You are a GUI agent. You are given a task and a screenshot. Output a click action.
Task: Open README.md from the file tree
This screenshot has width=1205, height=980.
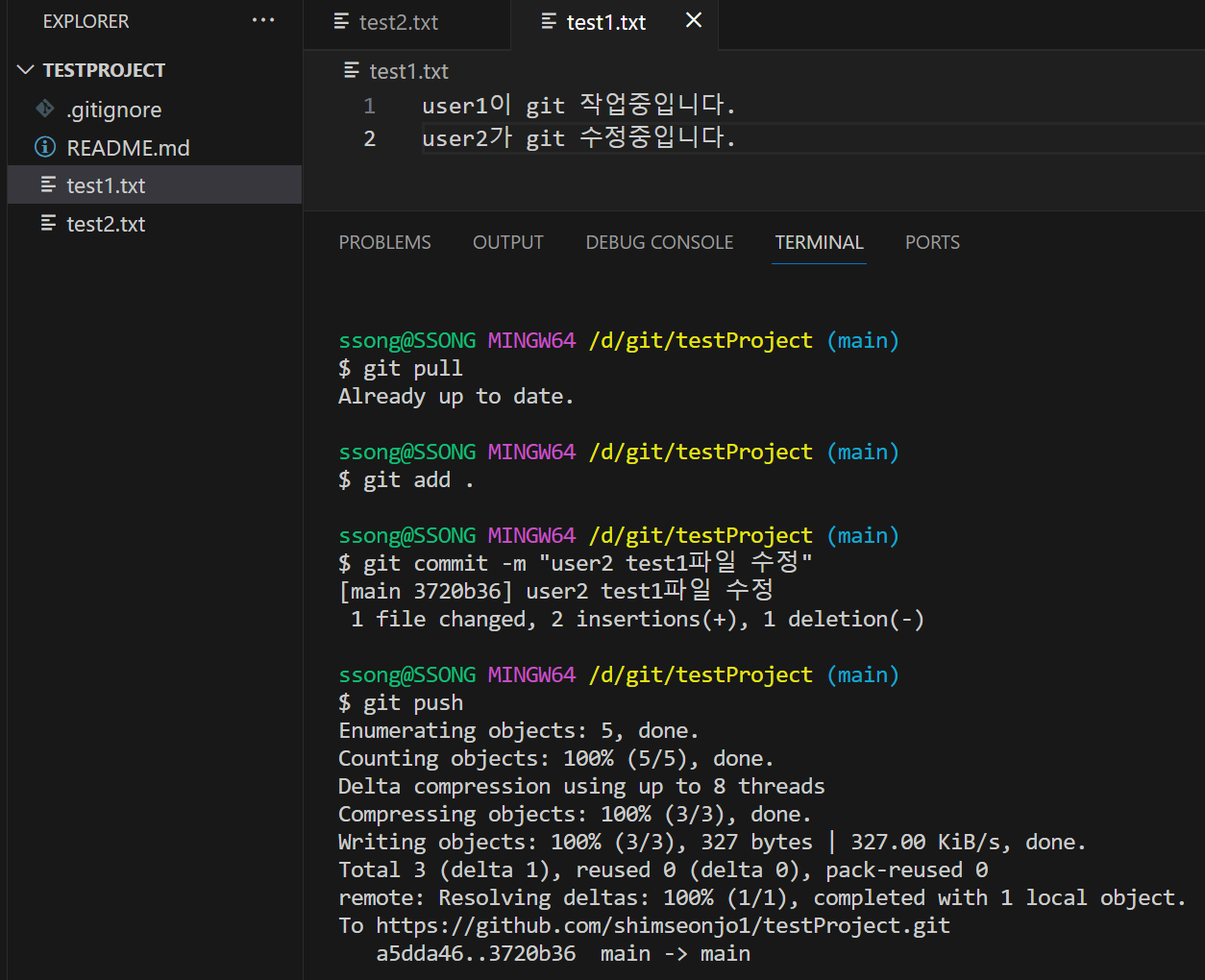(128, 148)
